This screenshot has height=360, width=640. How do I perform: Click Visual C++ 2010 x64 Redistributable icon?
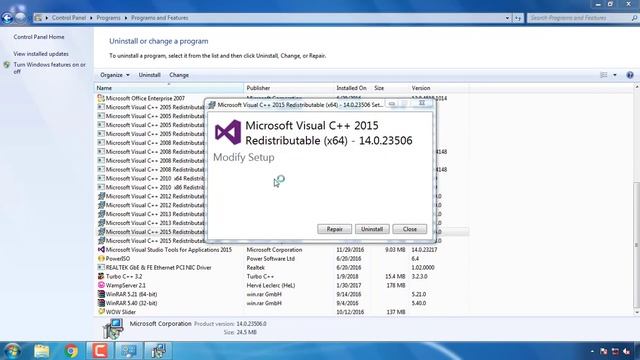click(101, 178)
